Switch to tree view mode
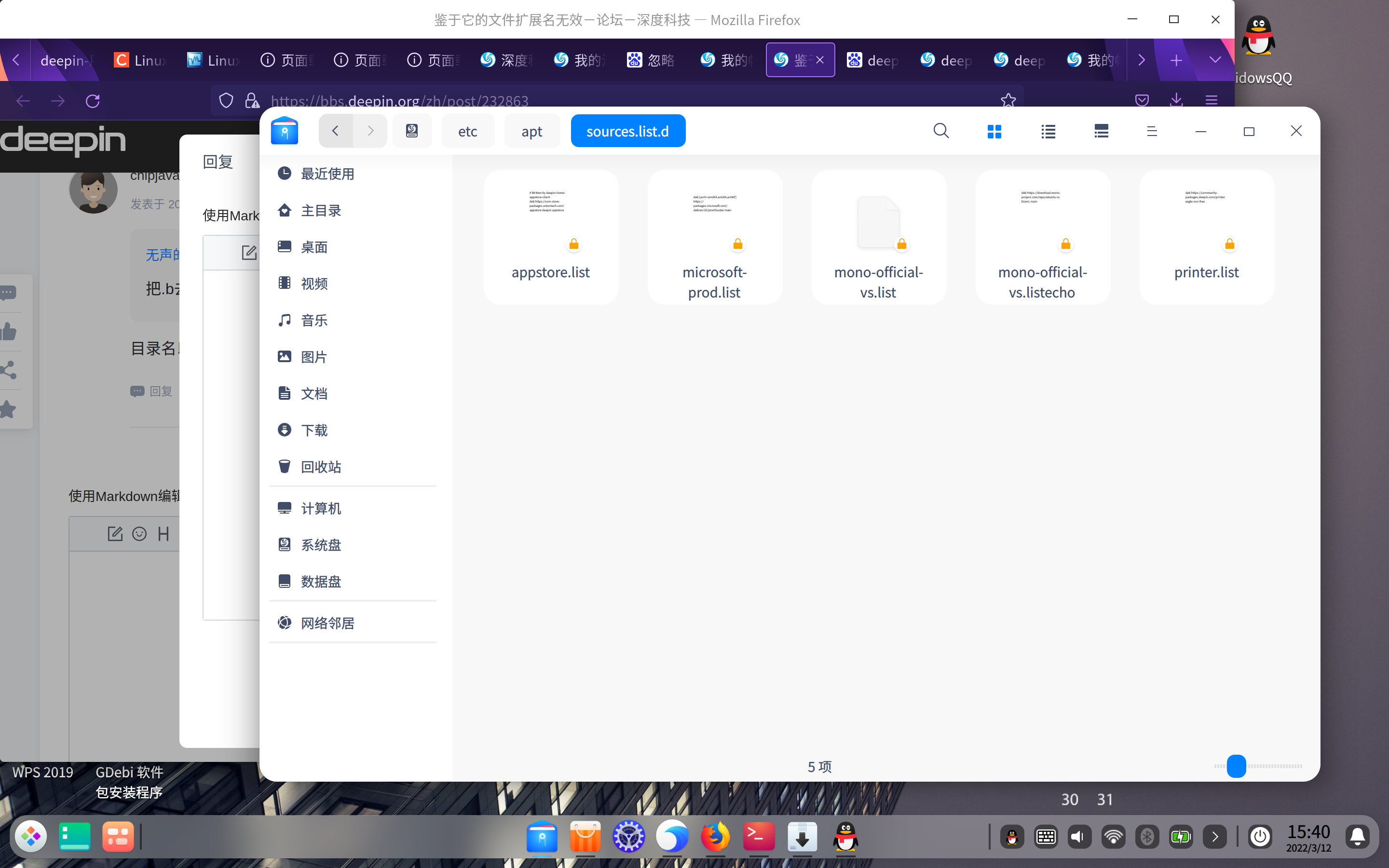This screenshot has width=1389, height=868. (x=1101, y=132)
